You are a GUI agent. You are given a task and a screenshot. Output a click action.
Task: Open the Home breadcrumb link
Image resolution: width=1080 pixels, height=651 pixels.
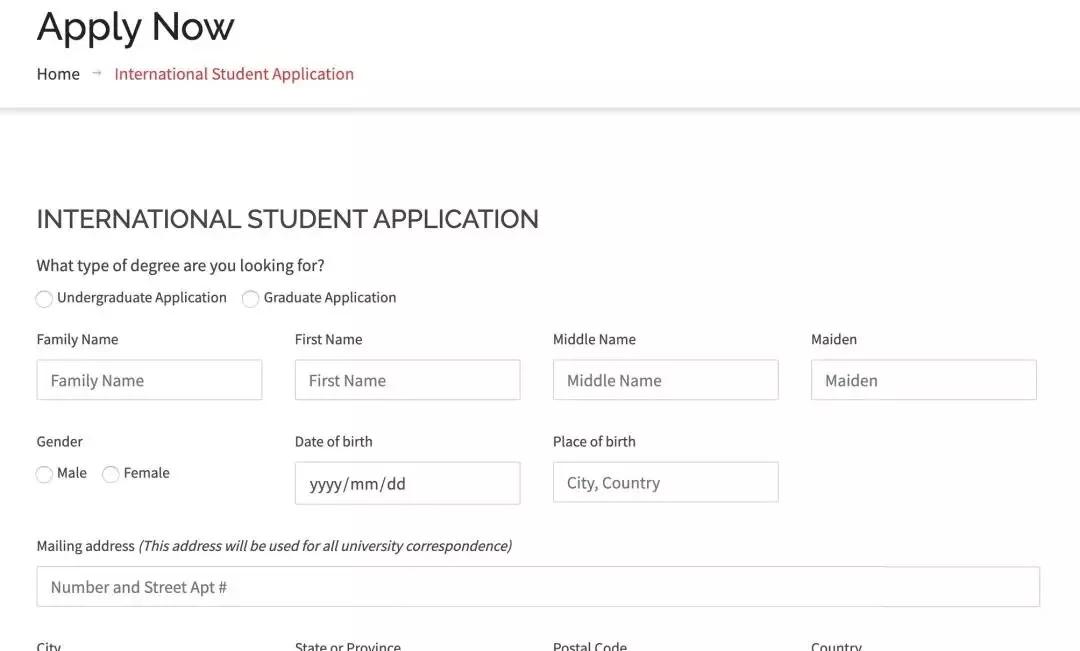click(57, 73)
